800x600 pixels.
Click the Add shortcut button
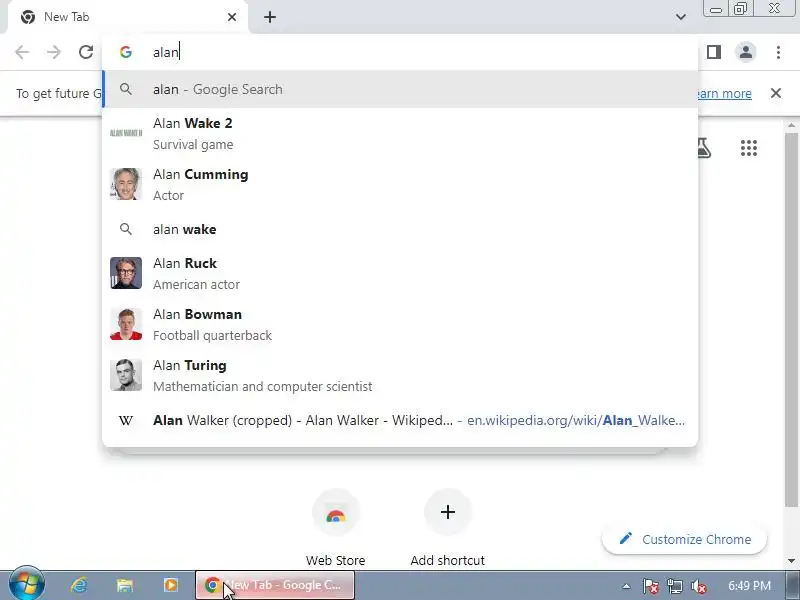pyautogui.click(x=447, y=528)
